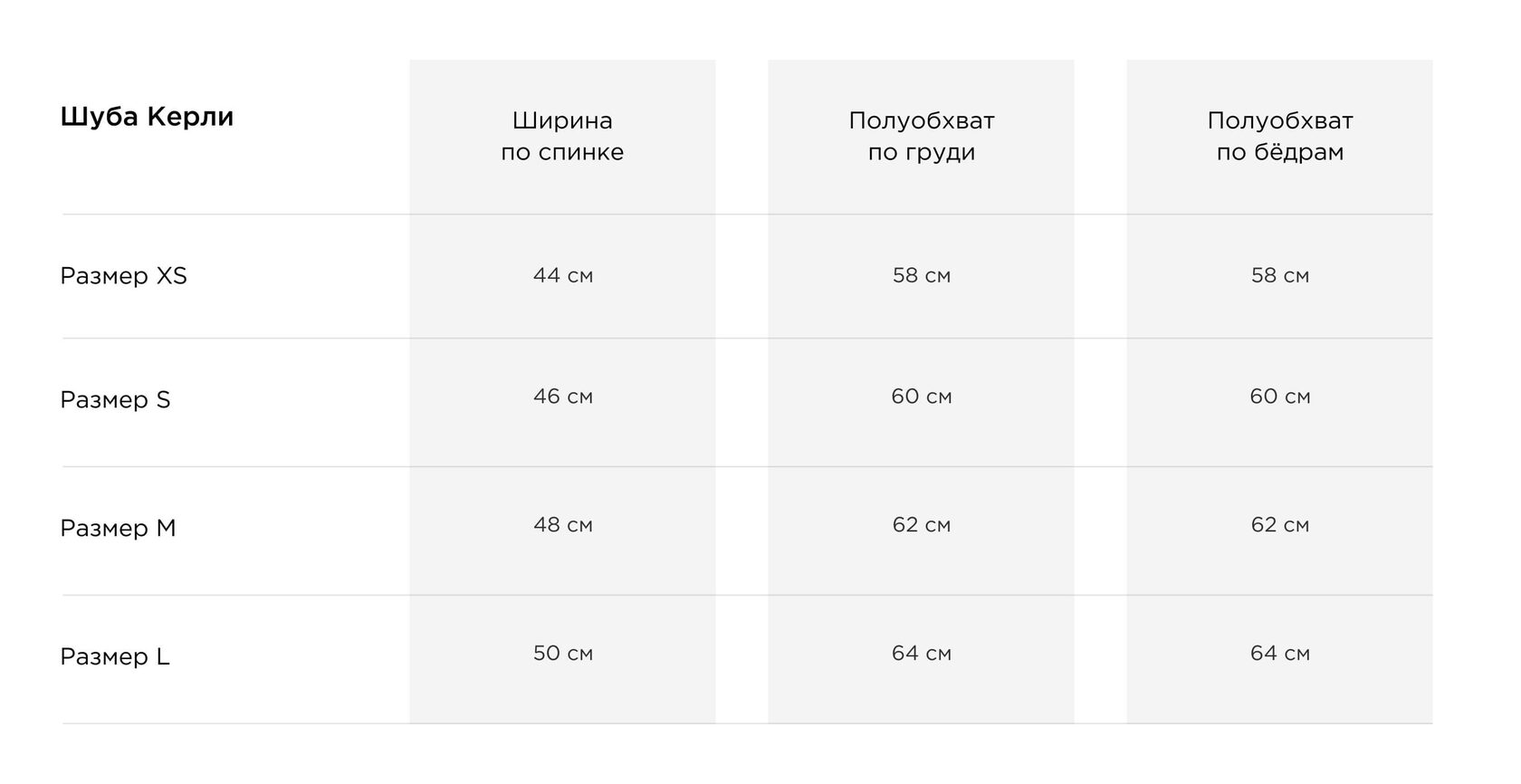1521x784 pixels.
Task: Select the 50 см cell for size L
Action: click(x=562, y=654)
